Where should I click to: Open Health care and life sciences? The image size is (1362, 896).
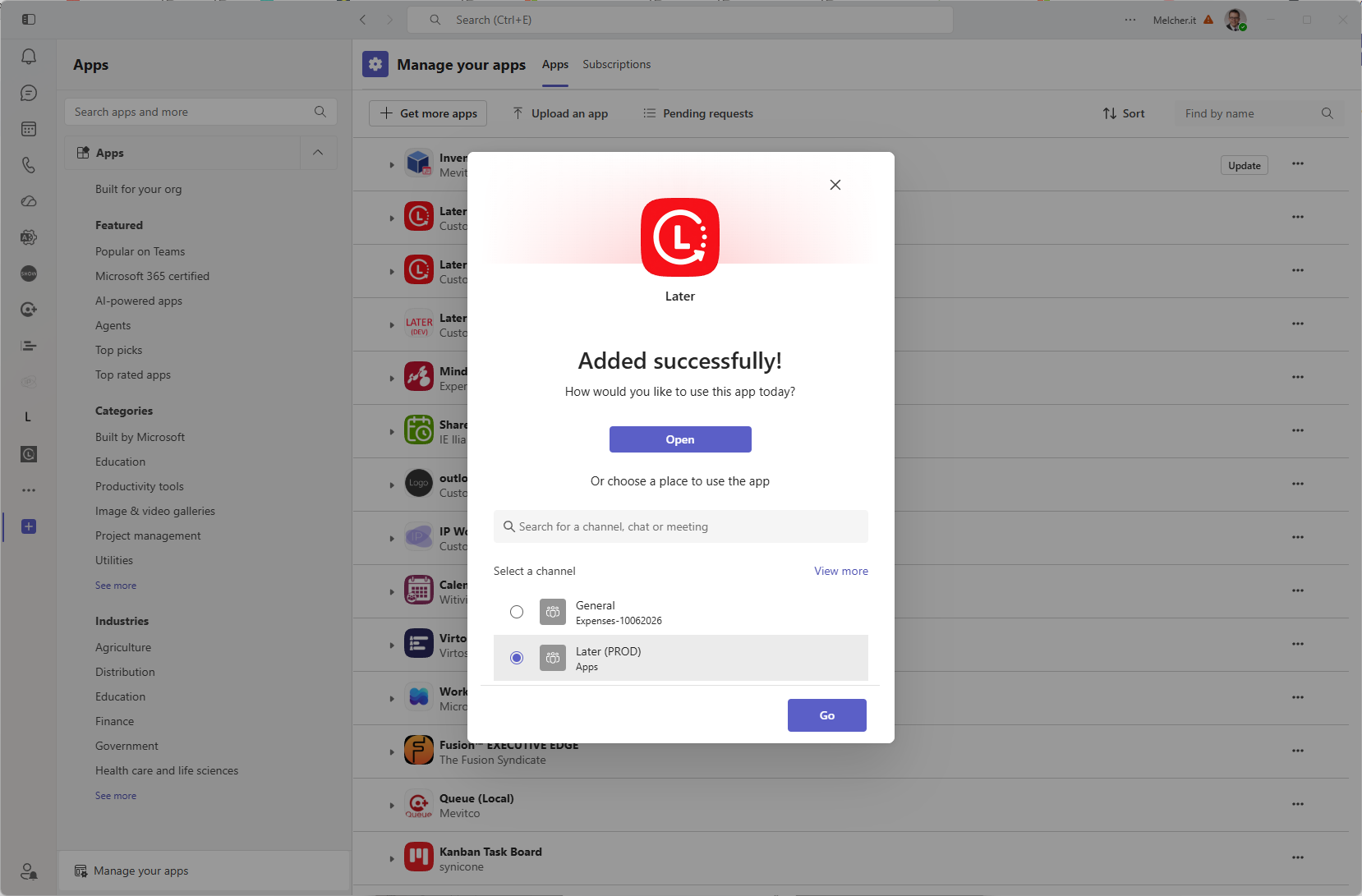coord(167,770)
